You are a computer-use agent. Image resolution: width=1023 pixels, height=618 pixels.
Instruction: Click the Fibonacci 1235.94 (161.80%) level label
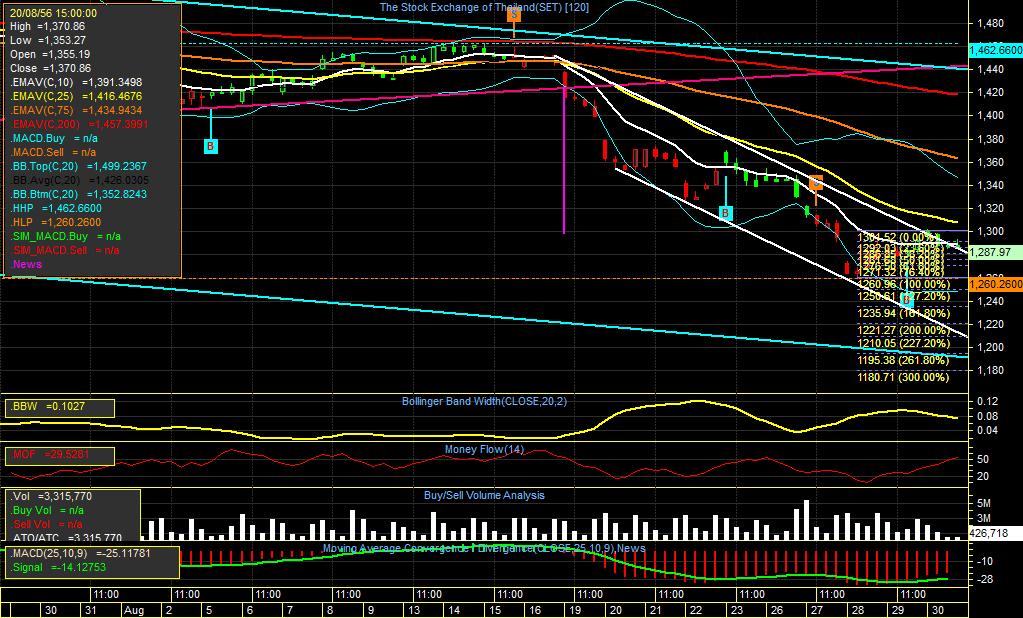tap(904, 313)
